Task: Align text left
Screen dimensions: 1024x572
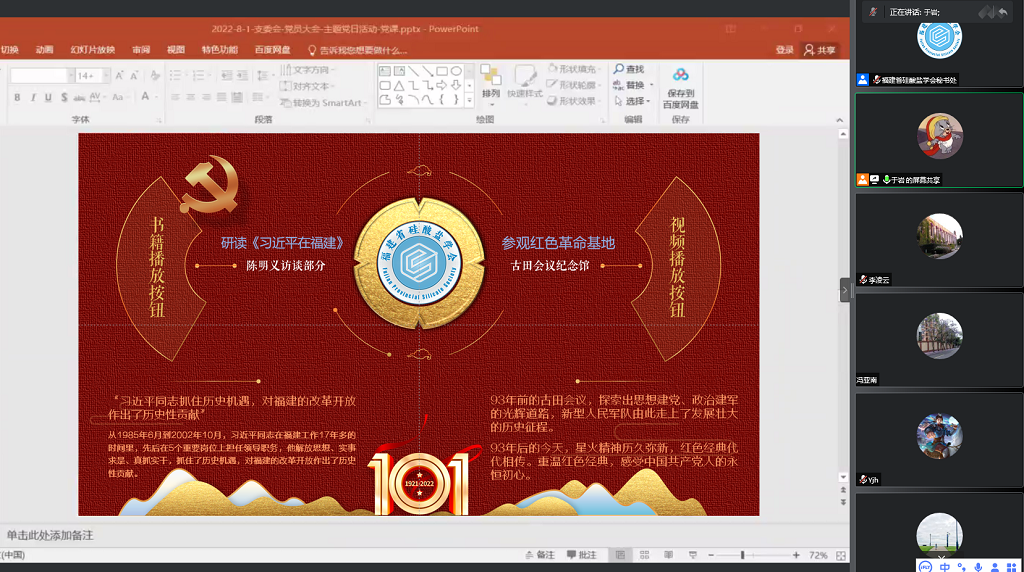Action: 175,97
